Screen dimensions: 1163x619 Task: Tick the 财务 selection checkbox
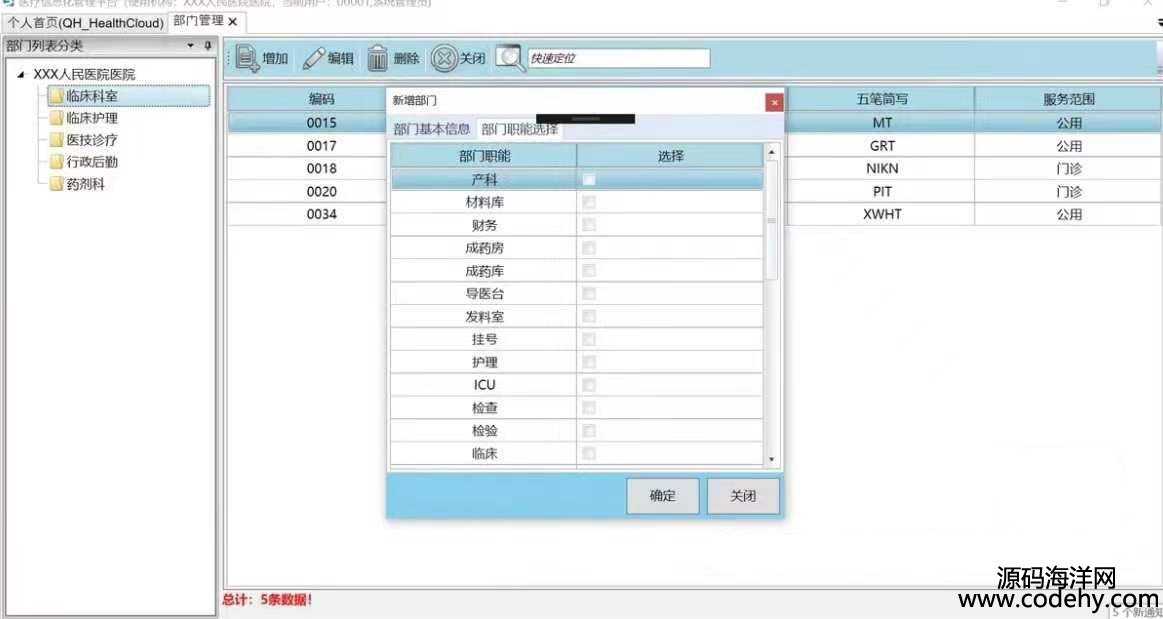pos(589,226)
